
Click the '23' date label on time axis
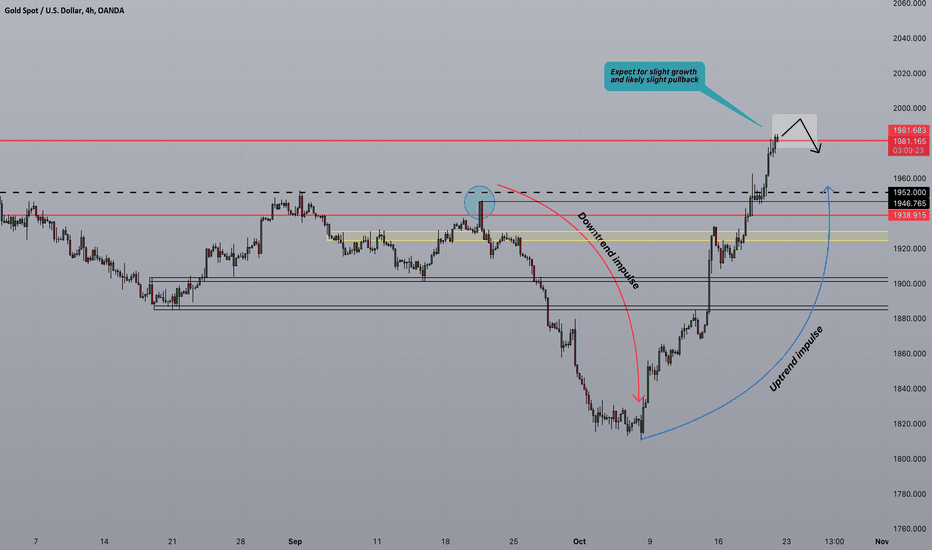point(786,542)
